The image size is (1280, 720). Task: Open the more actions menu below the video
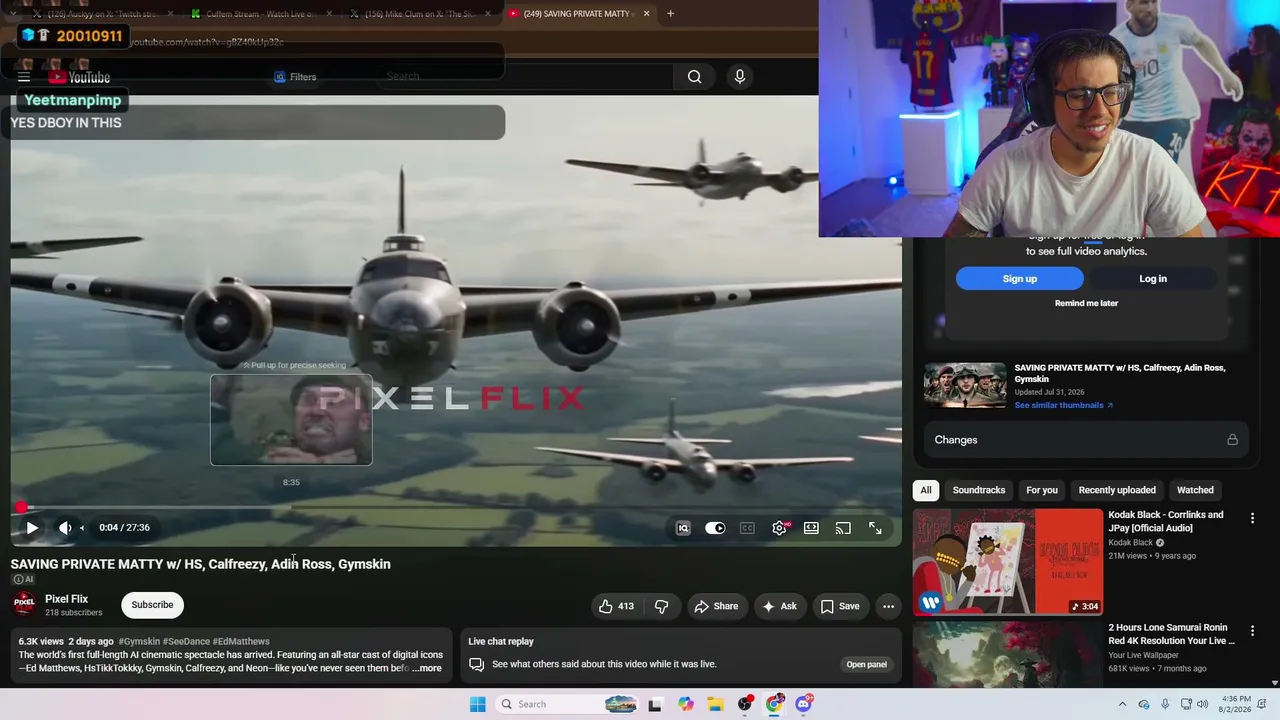tap(888, 606)
